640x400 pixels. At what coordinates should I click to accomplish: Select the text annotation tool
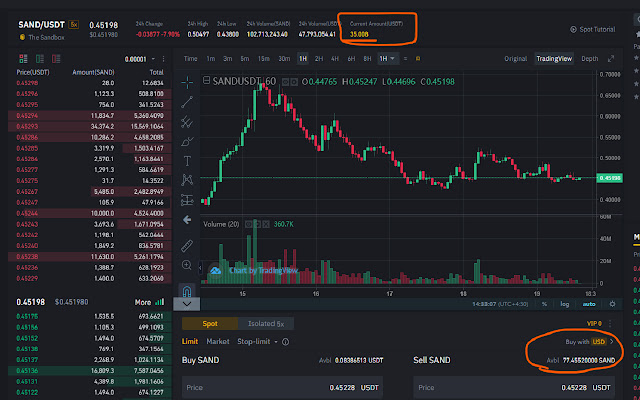187,161
